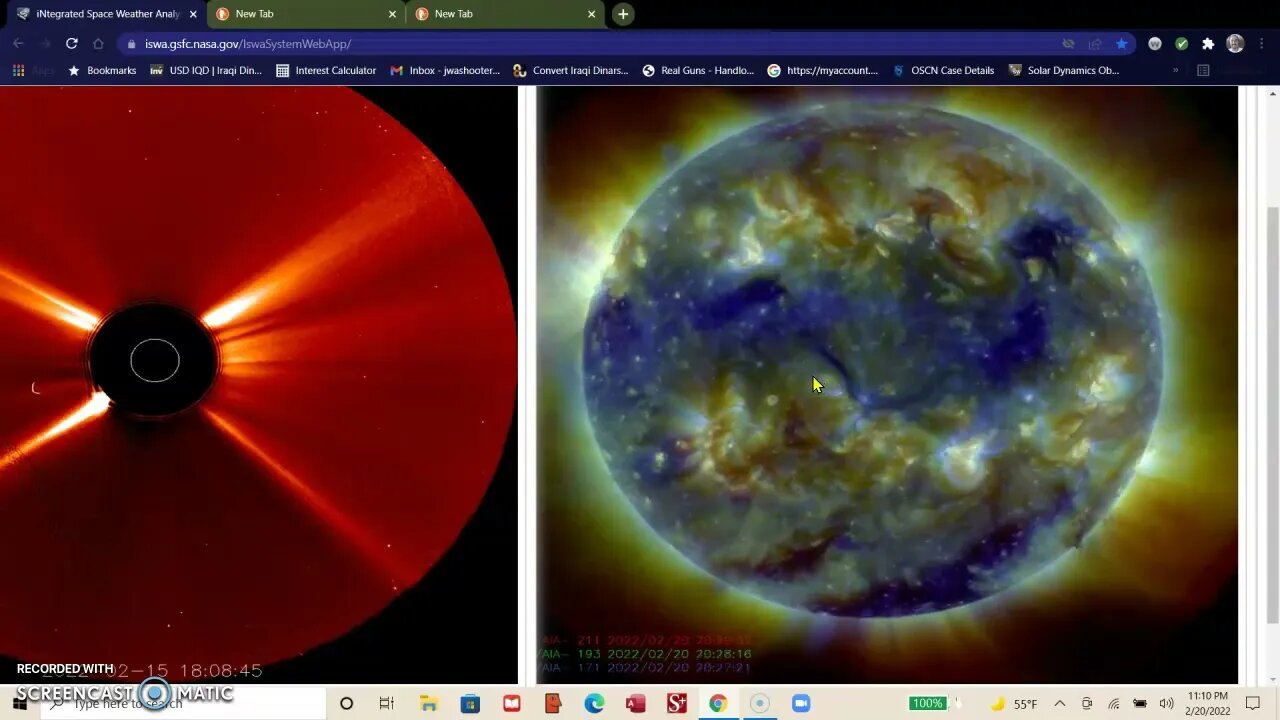Open the Interest Calculator bookmark

[326, 70]
